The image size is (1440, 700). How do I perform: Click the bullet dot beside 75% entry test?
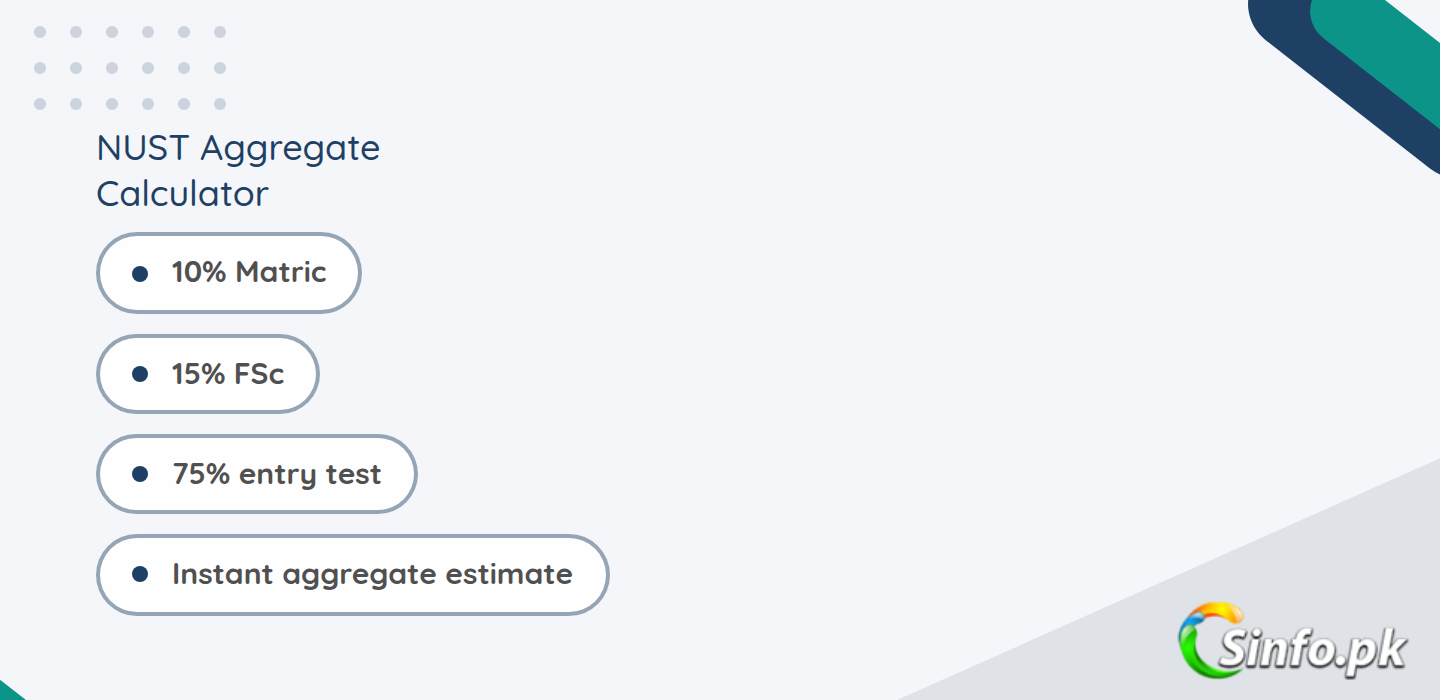pyautogui.click(x=140, y=474)
